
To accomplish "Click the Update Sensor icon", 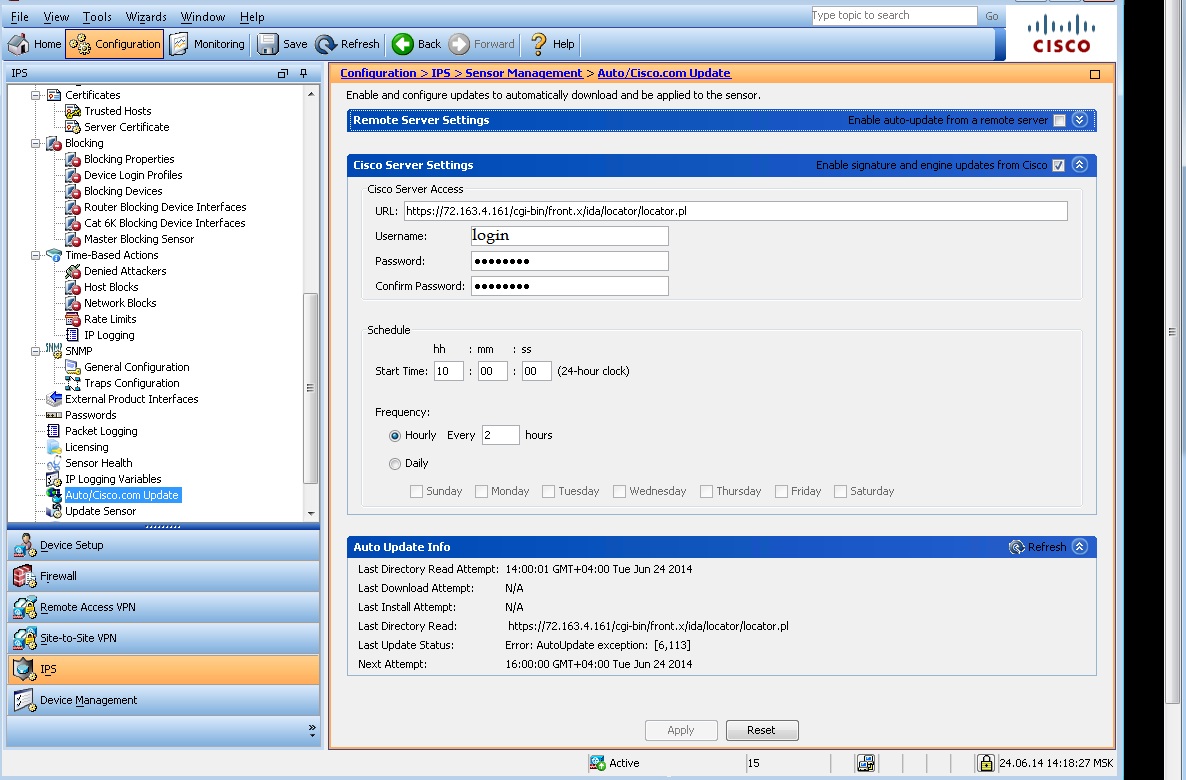I will coord(54,511).
